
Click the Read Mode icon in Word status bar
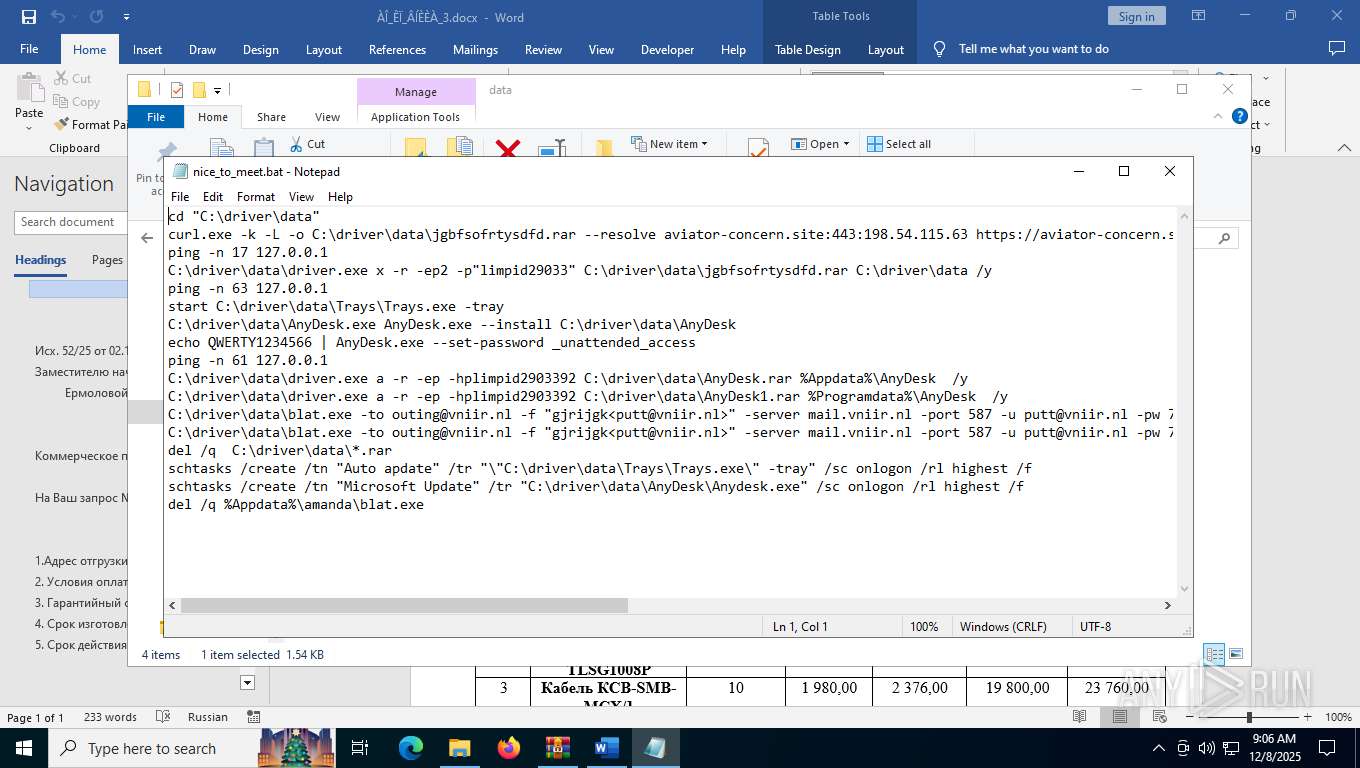click(x=1080, y=717)
